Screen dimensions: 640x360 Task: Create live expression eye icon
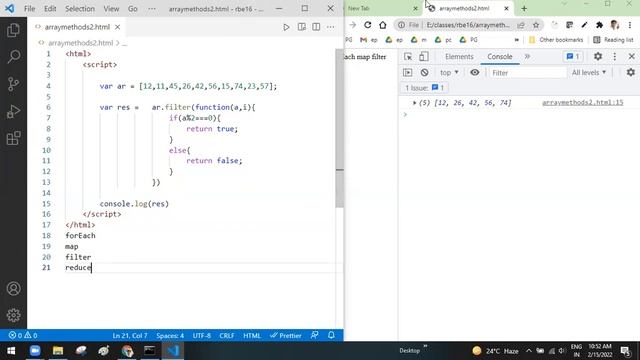point(475,73)
